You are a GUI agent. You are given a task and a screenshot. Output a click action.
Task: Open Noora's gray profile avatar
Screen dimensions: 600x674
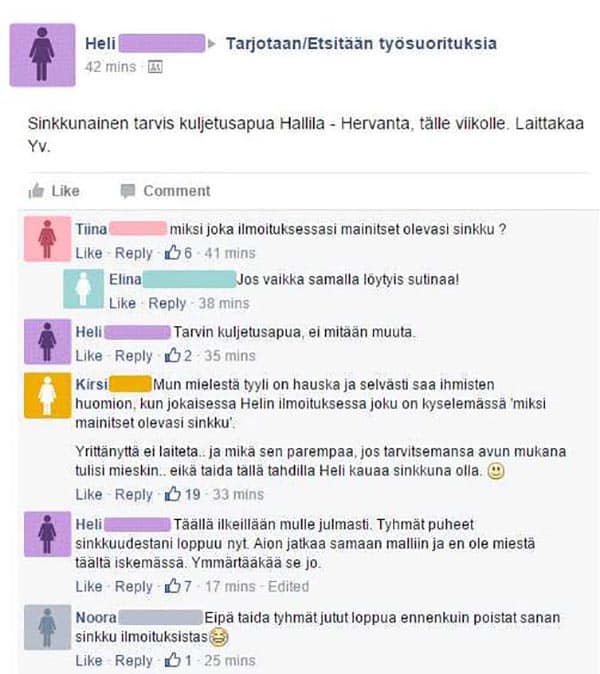(x=47, y=627)
